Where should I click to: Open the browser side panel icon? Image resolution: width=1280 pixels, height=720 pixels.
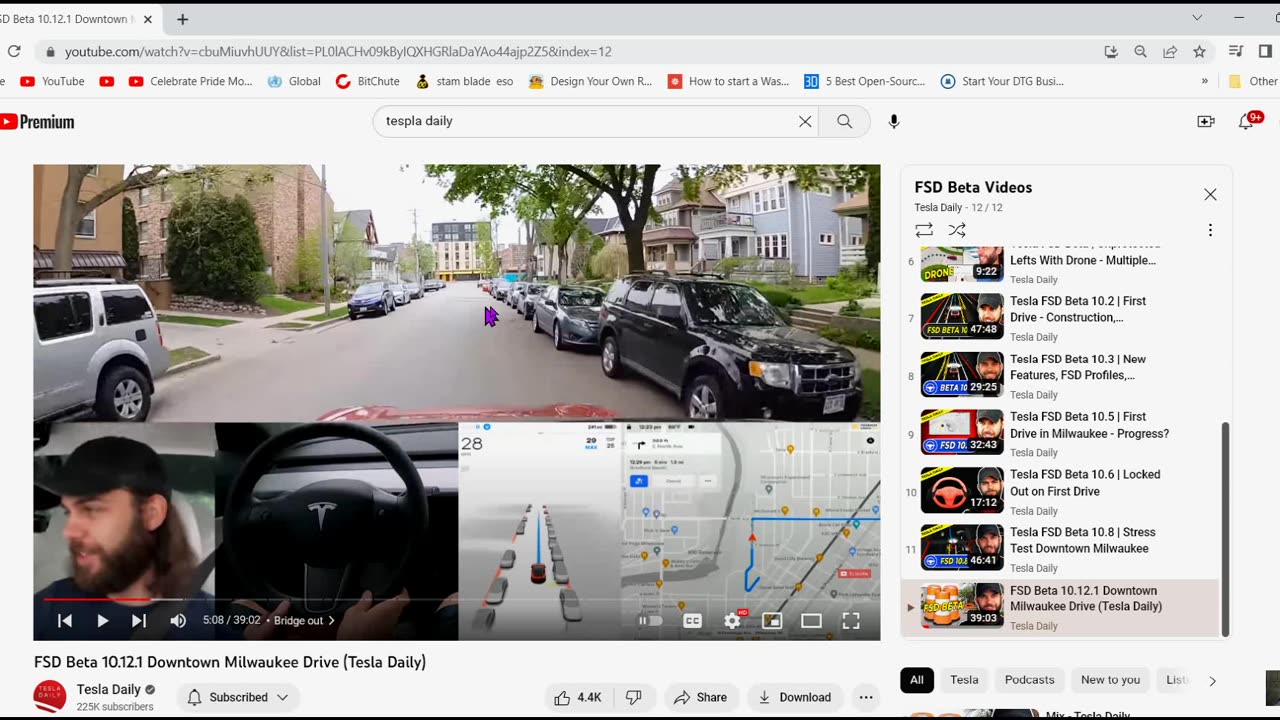point(1266,52)
